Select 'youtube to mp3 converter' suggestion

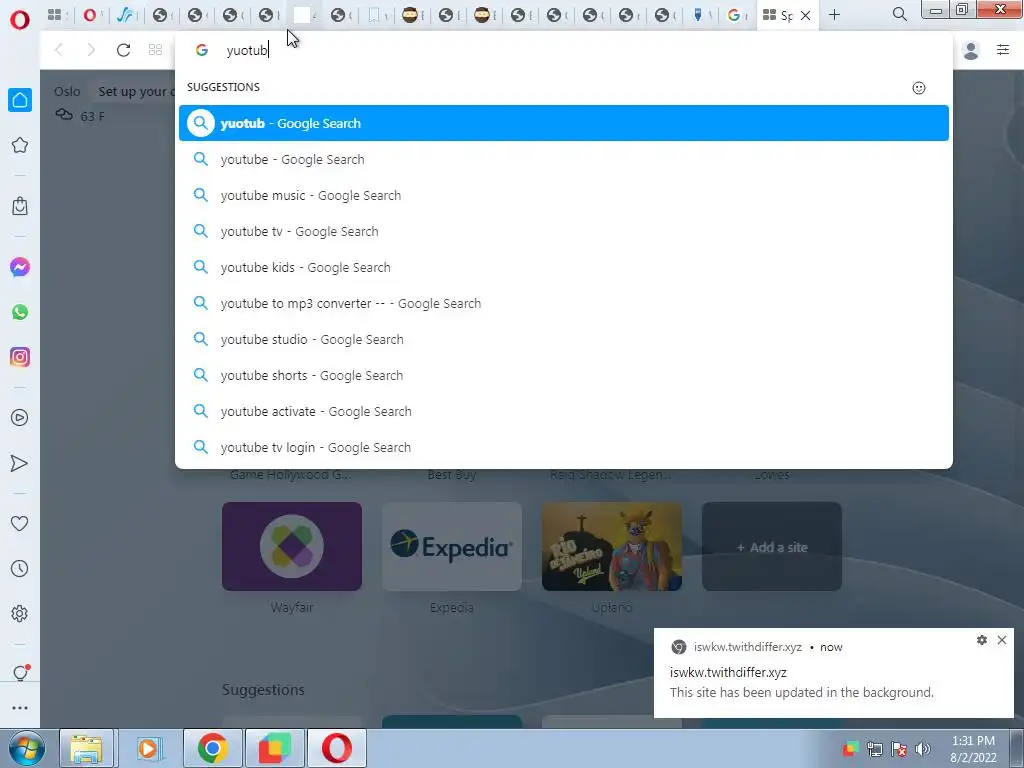(x=564, y=303)
